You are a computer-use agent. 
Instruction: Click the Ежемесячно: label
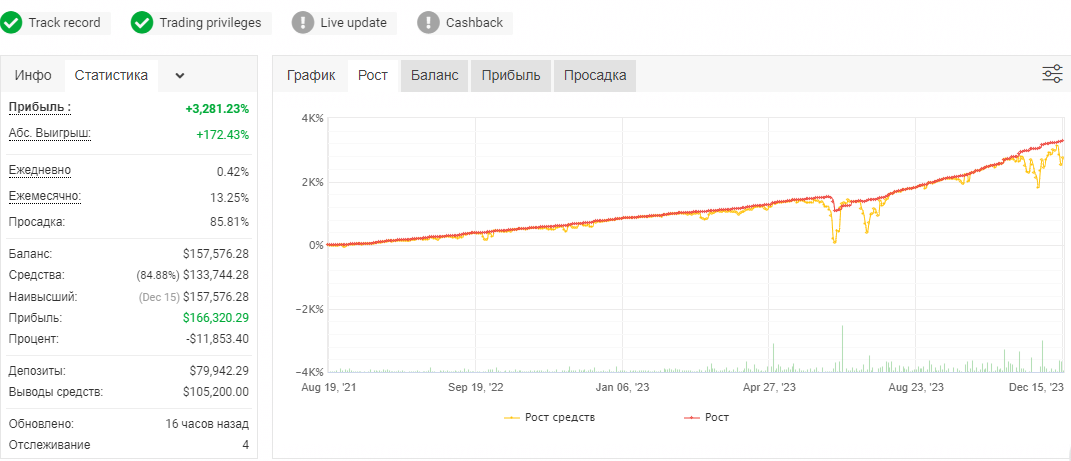coord(44,196)
